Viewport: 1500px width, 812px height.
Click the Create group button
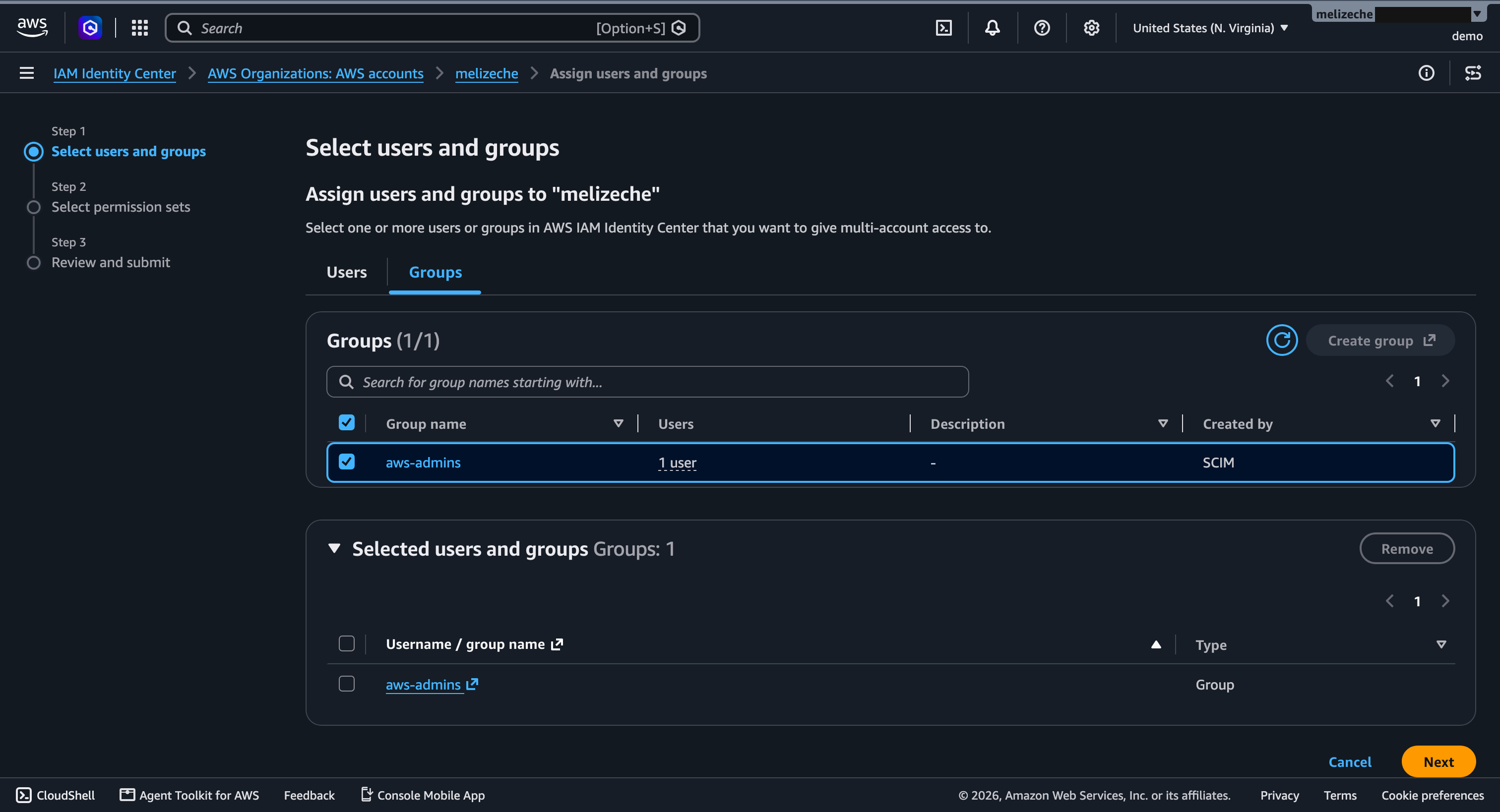(x=1380, y=340)
